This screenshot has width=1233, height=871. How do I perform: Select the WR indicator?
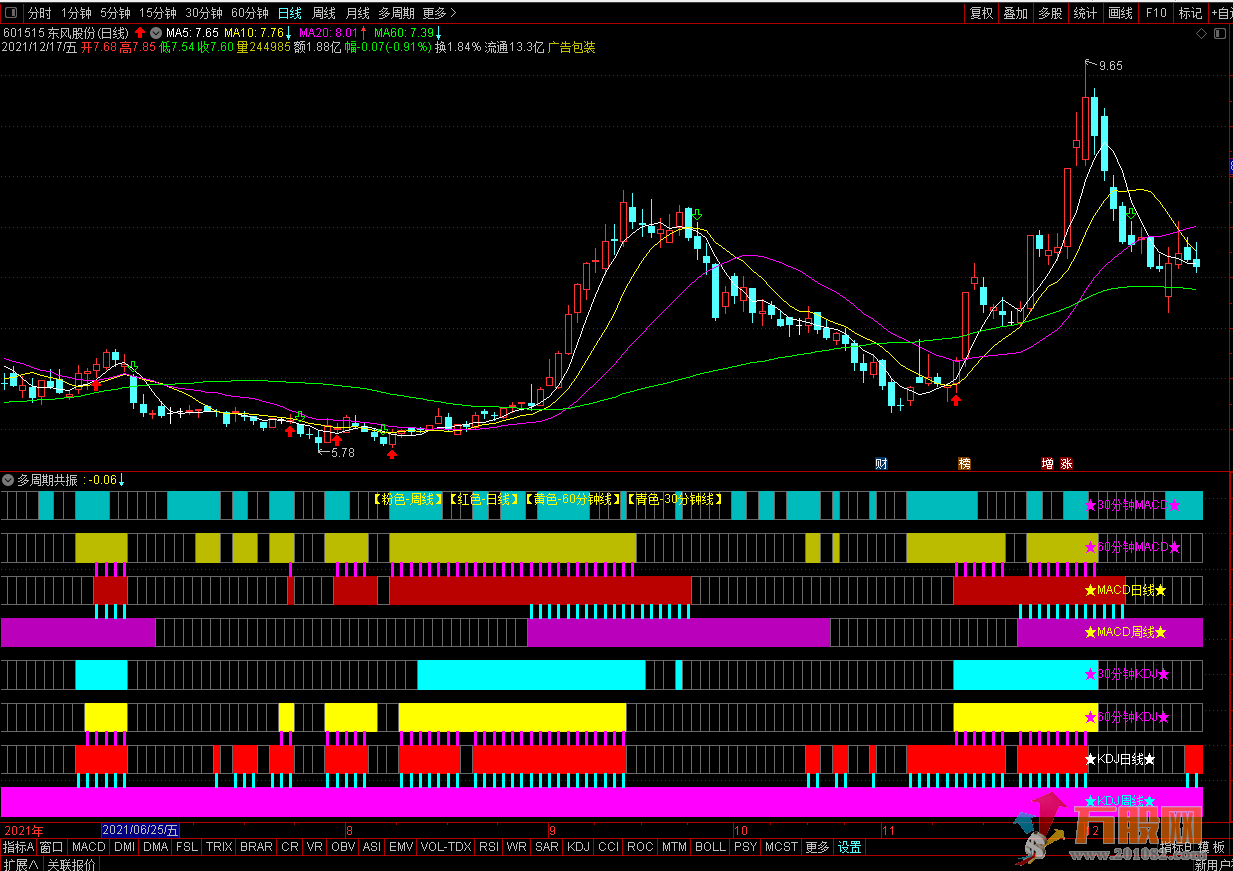[x=517, y=847]
